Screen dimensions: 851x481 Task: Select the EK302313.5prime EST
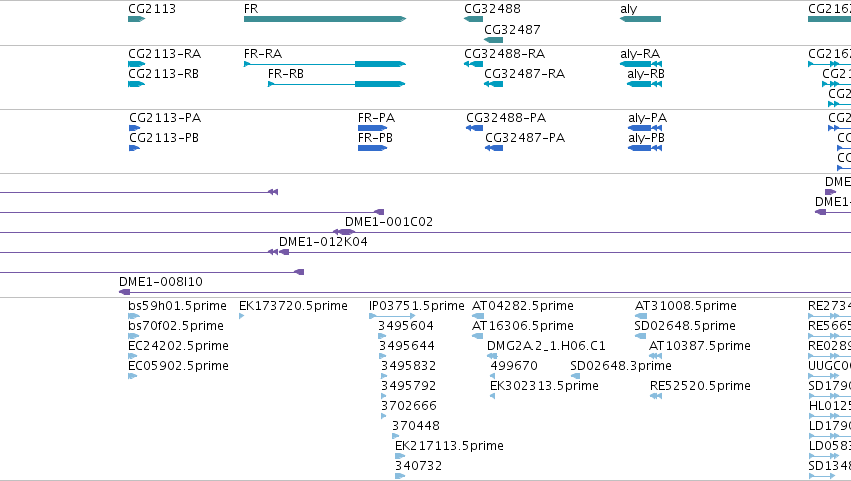[493, 396]
